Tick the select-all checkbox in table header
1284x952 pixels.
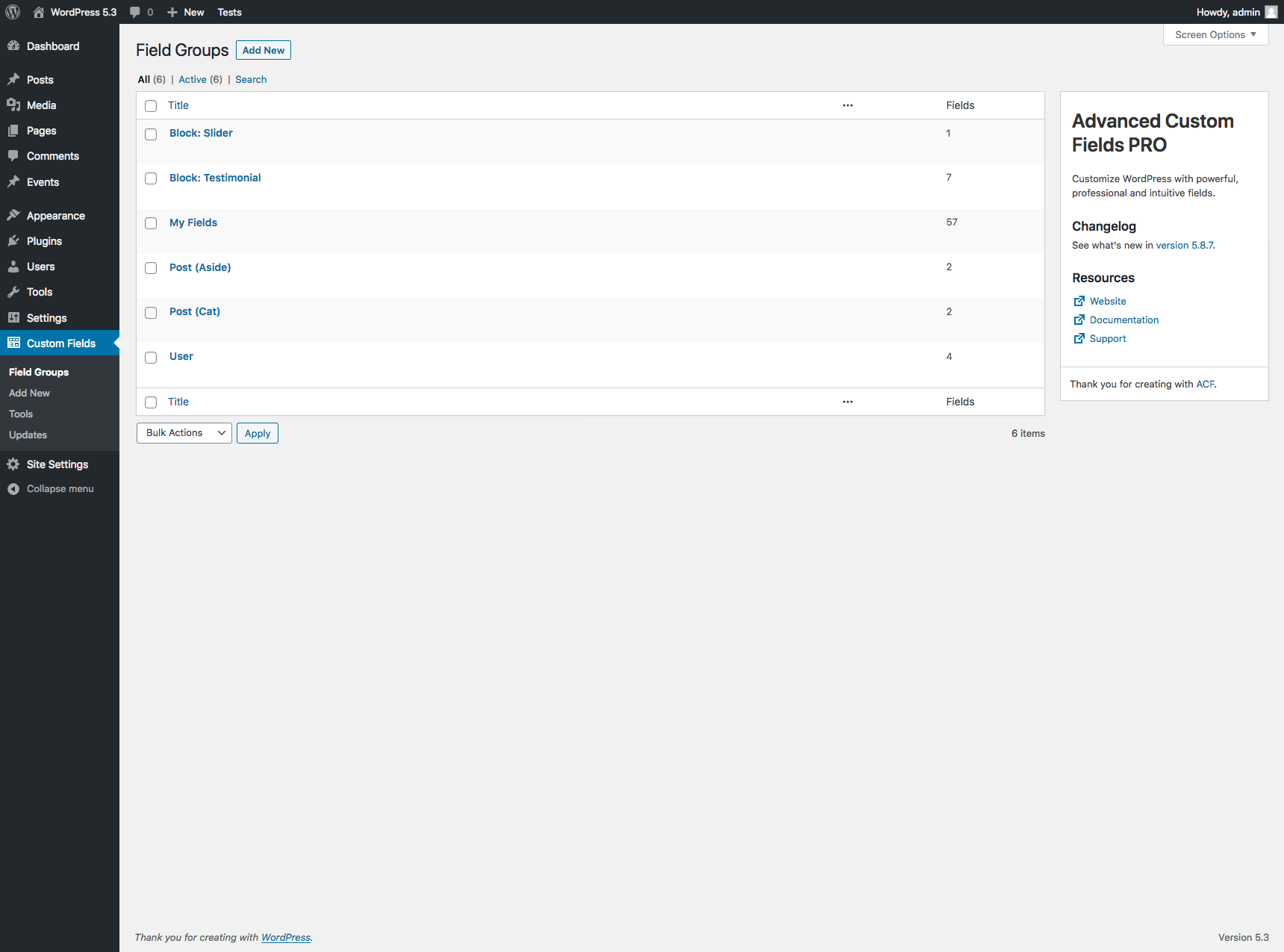pyautogui.click(x=151, y=106)
